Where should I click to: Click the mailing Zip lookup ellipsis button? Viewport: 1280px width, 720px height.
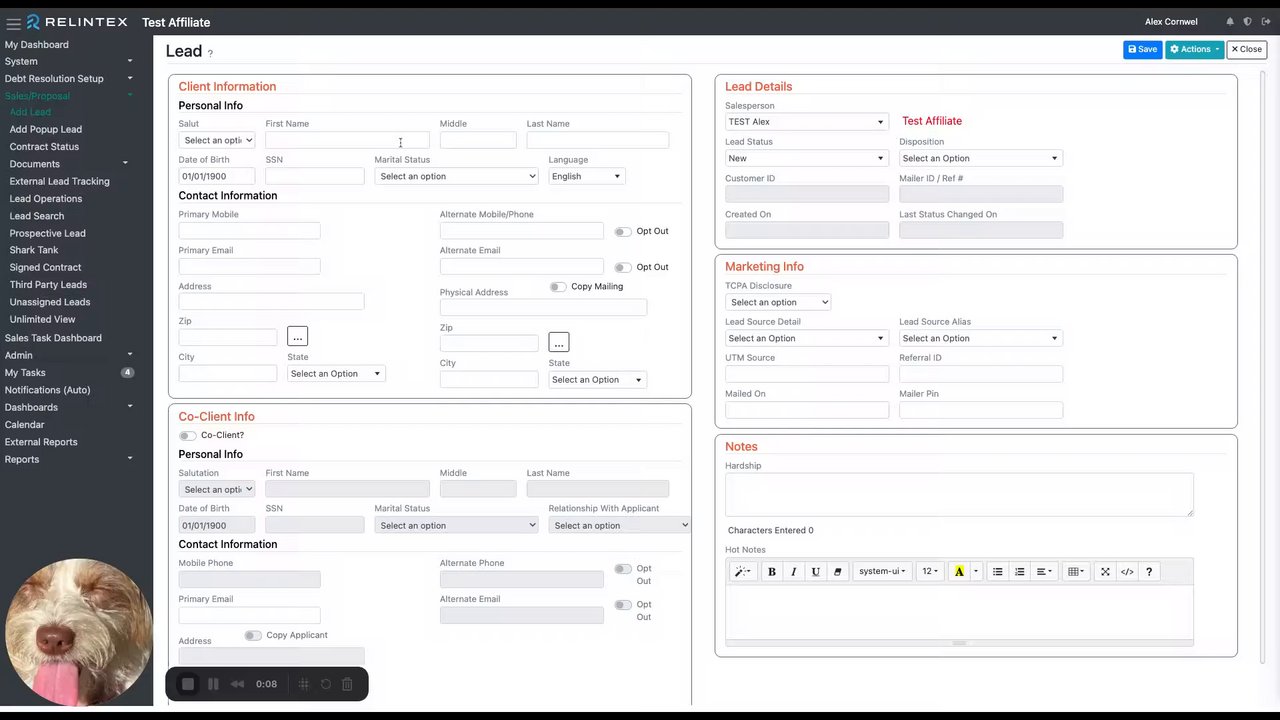pyautogui.click(x=297, y=337)
